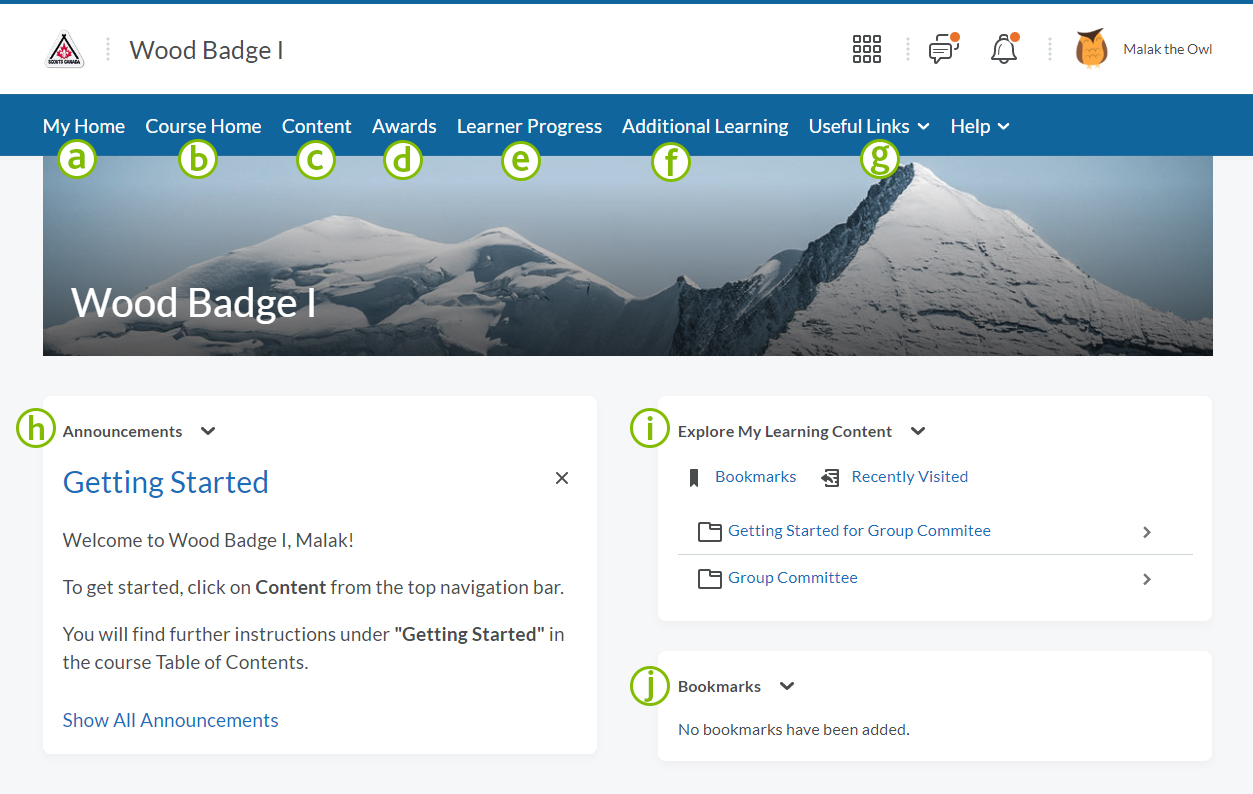The width and height of the screenshot is (1253, 794).
Task: Open Course Home in navbar
Action: pyautogui.click(x=203, y=126)
